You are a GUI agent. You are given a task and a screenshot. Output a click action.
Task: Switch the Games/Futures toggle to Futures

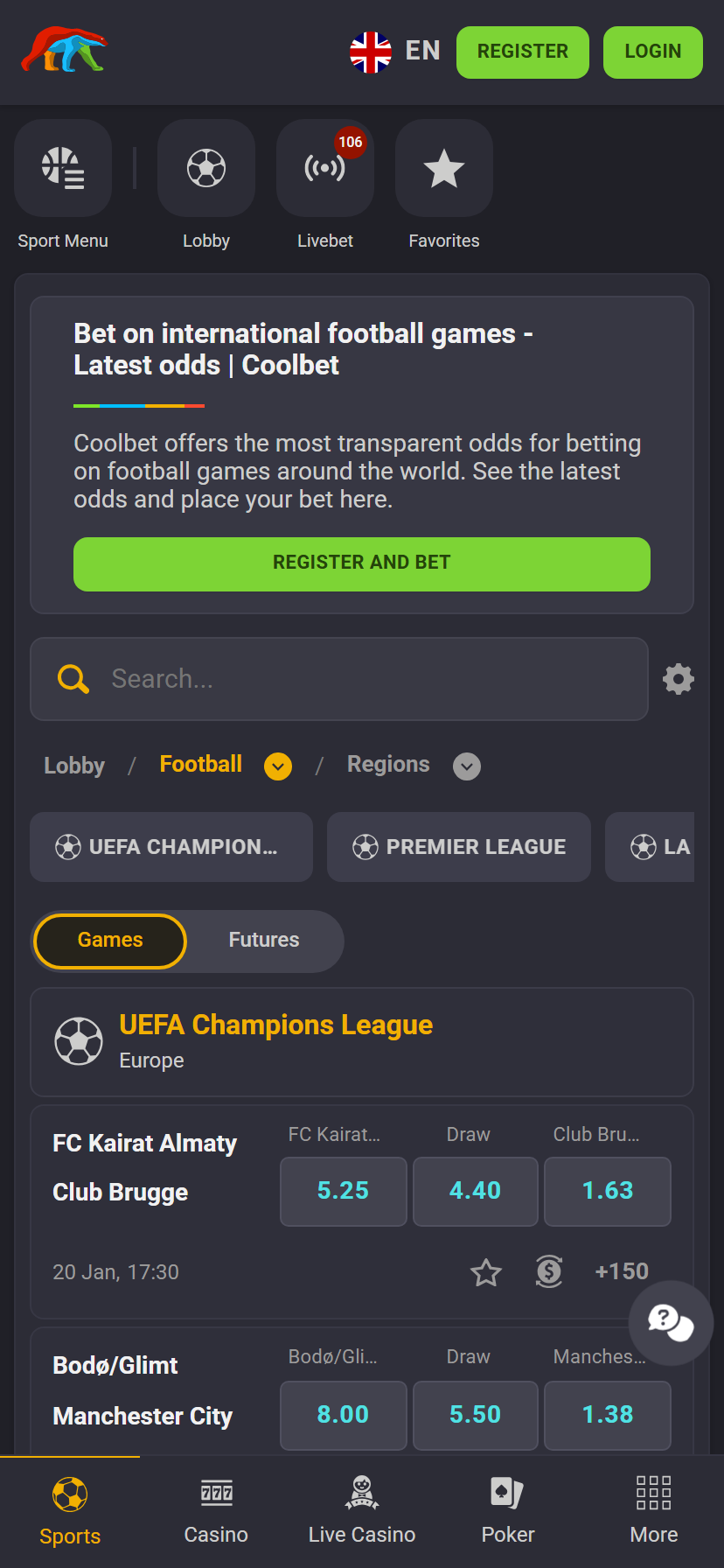pos(263,941)
